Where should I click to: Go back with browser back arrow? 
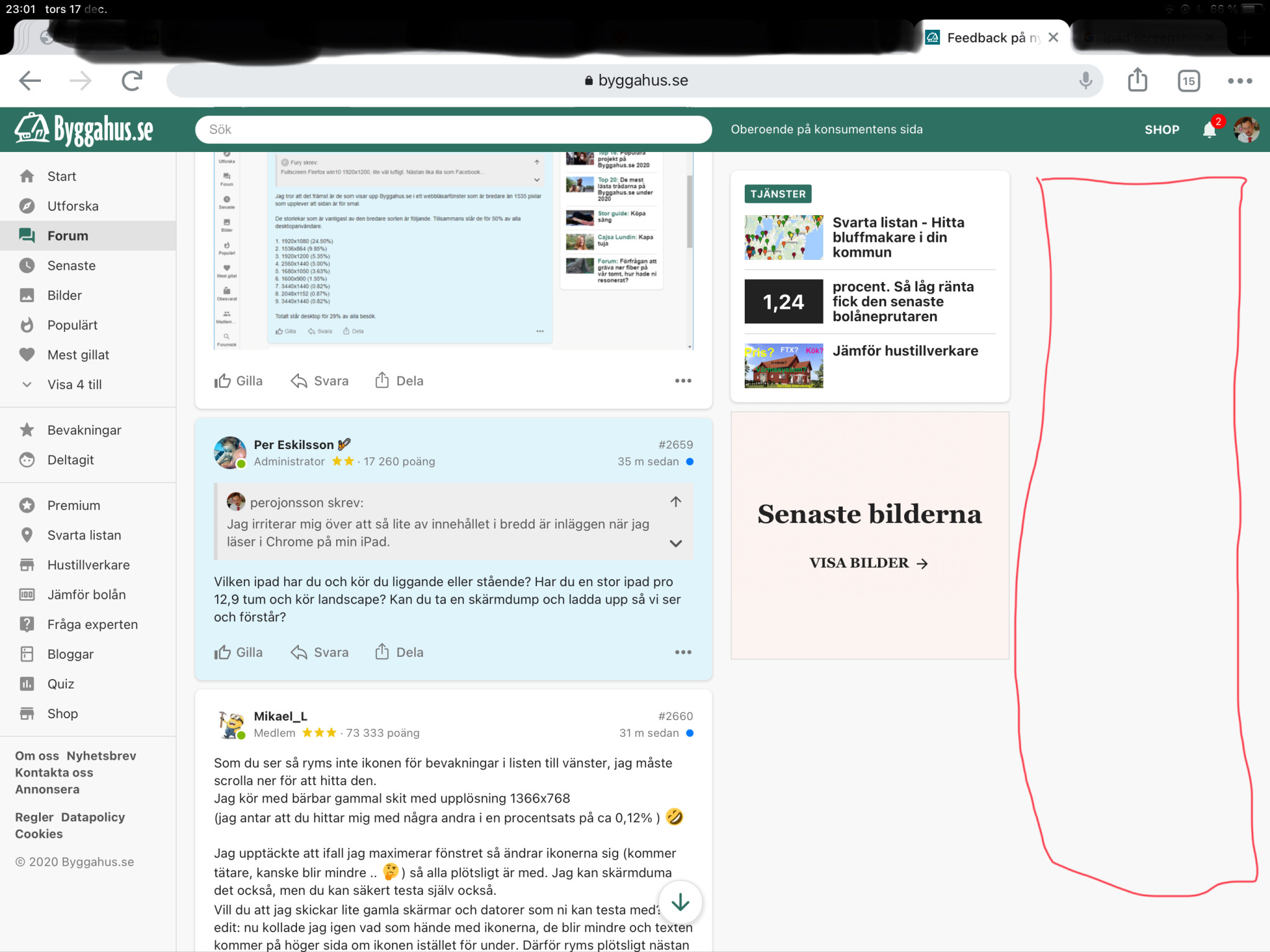pyautogui.click(x=30, y=80)
